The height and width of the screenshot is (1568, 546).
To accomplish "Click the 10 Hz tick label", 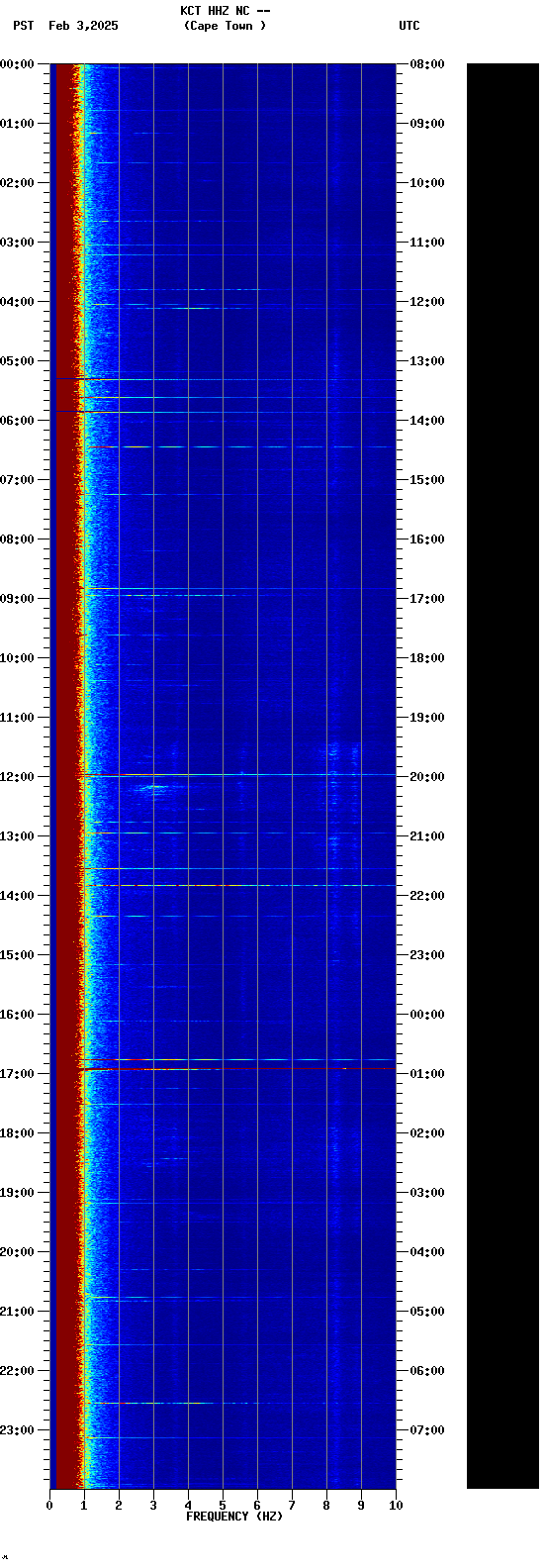I will tap(396, 1506).
